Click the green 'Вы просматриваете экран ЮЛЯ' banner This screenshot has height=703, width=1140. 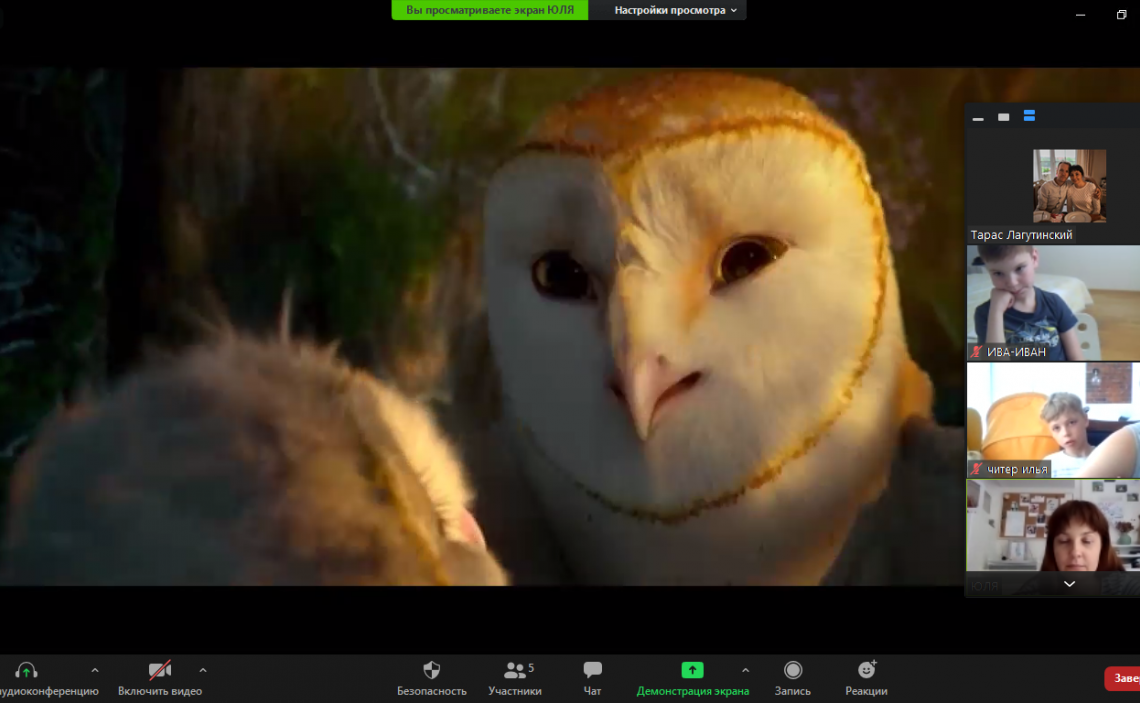pos(489,10)
